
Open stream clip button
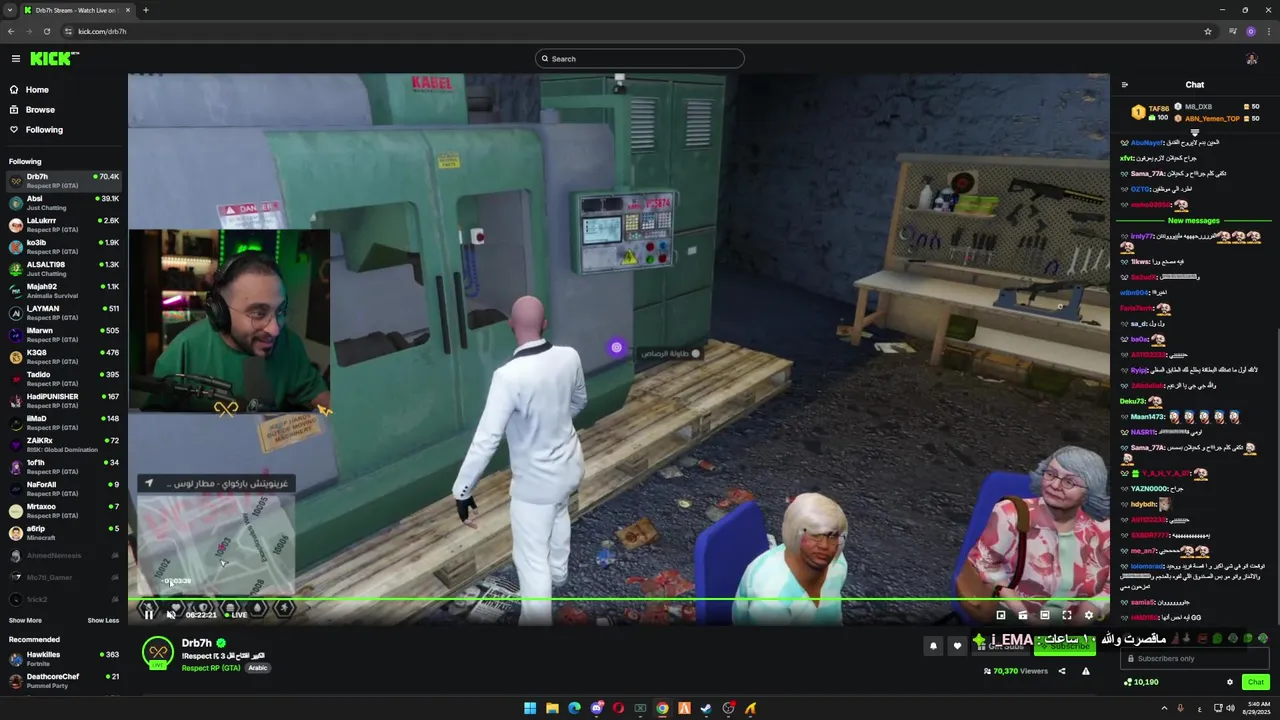coord(1023,615)
